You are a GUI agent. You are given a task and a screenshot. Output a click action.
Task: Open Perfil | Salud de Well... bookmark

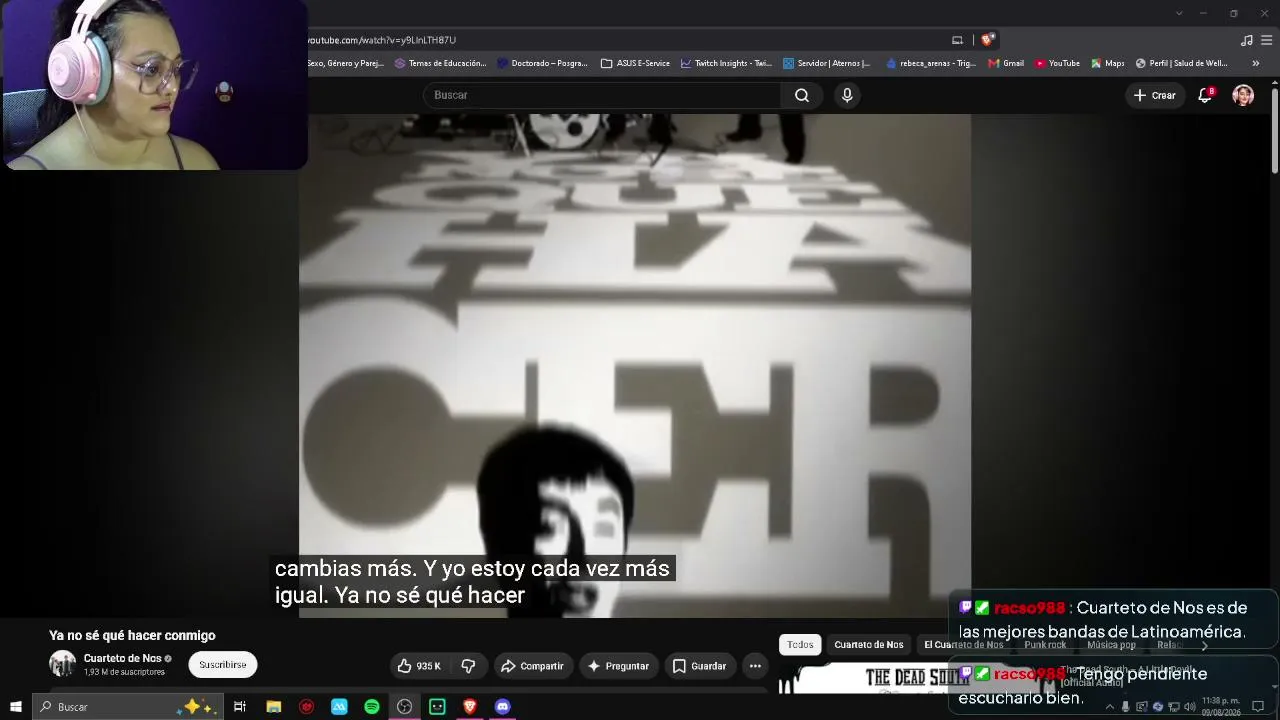(x=1181, y=63)
